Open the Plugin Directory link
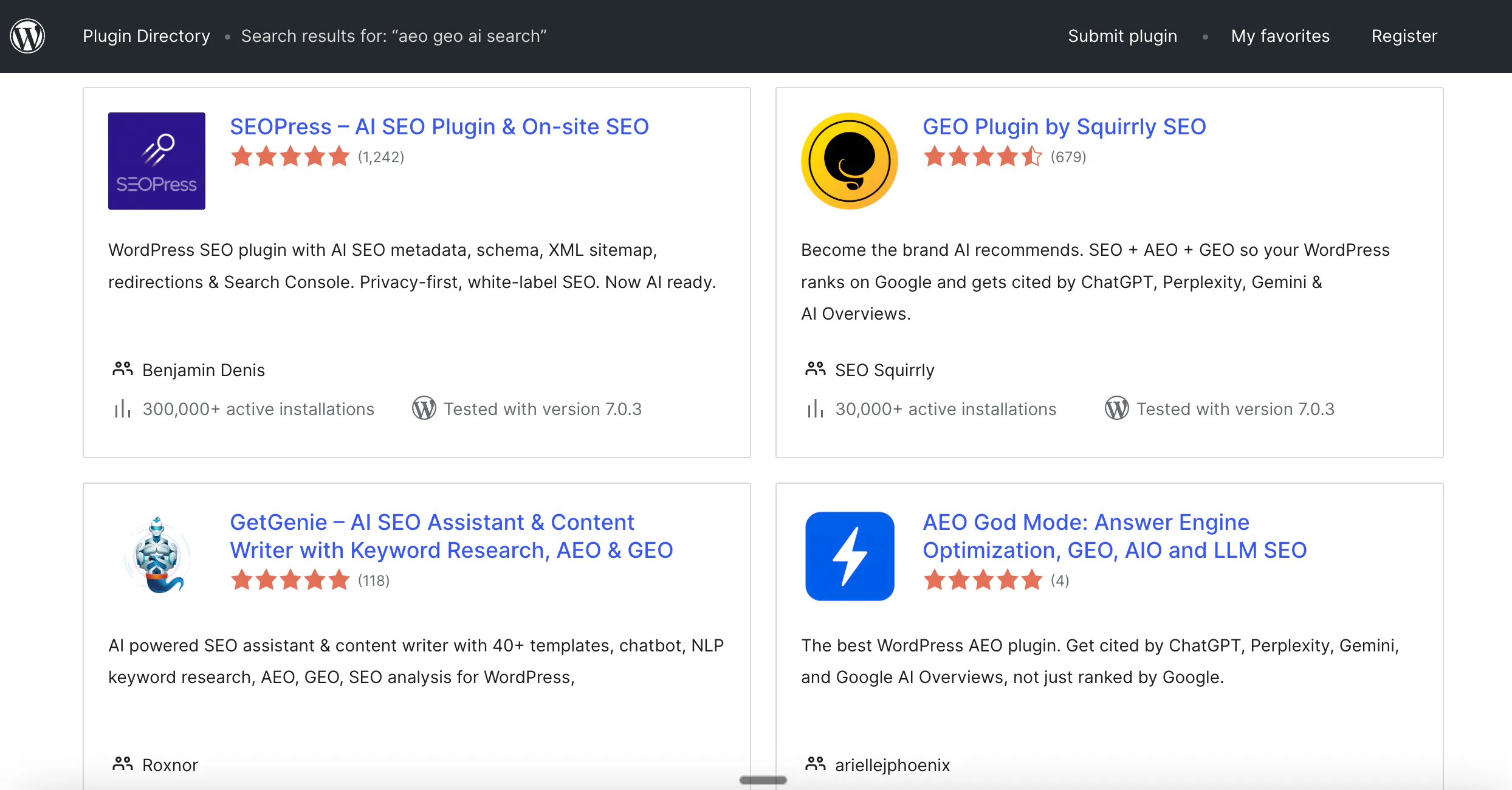 coord(146,36)
